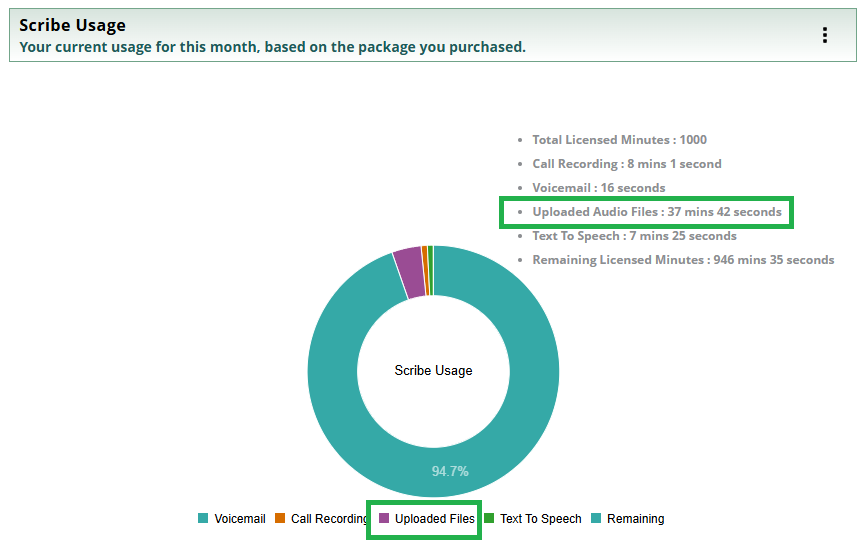Toggle the Voicemail series legend label

pos(240,519)
